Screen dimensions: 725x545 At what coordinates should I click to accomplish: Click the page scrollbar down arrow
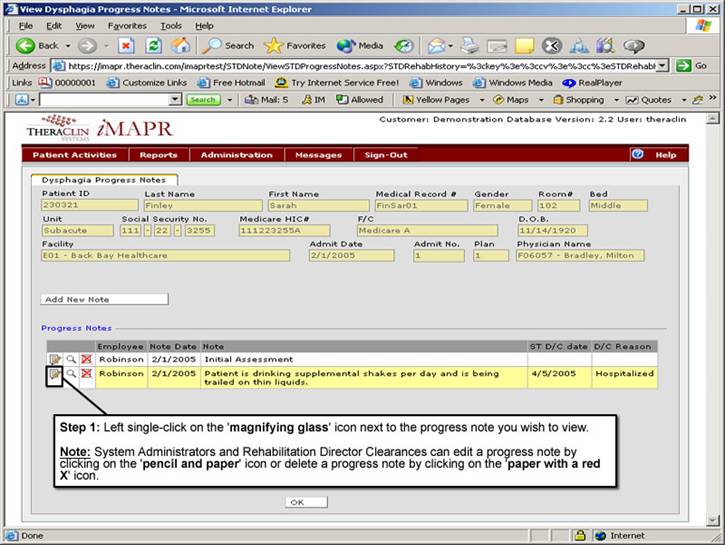tap(713, 521)
